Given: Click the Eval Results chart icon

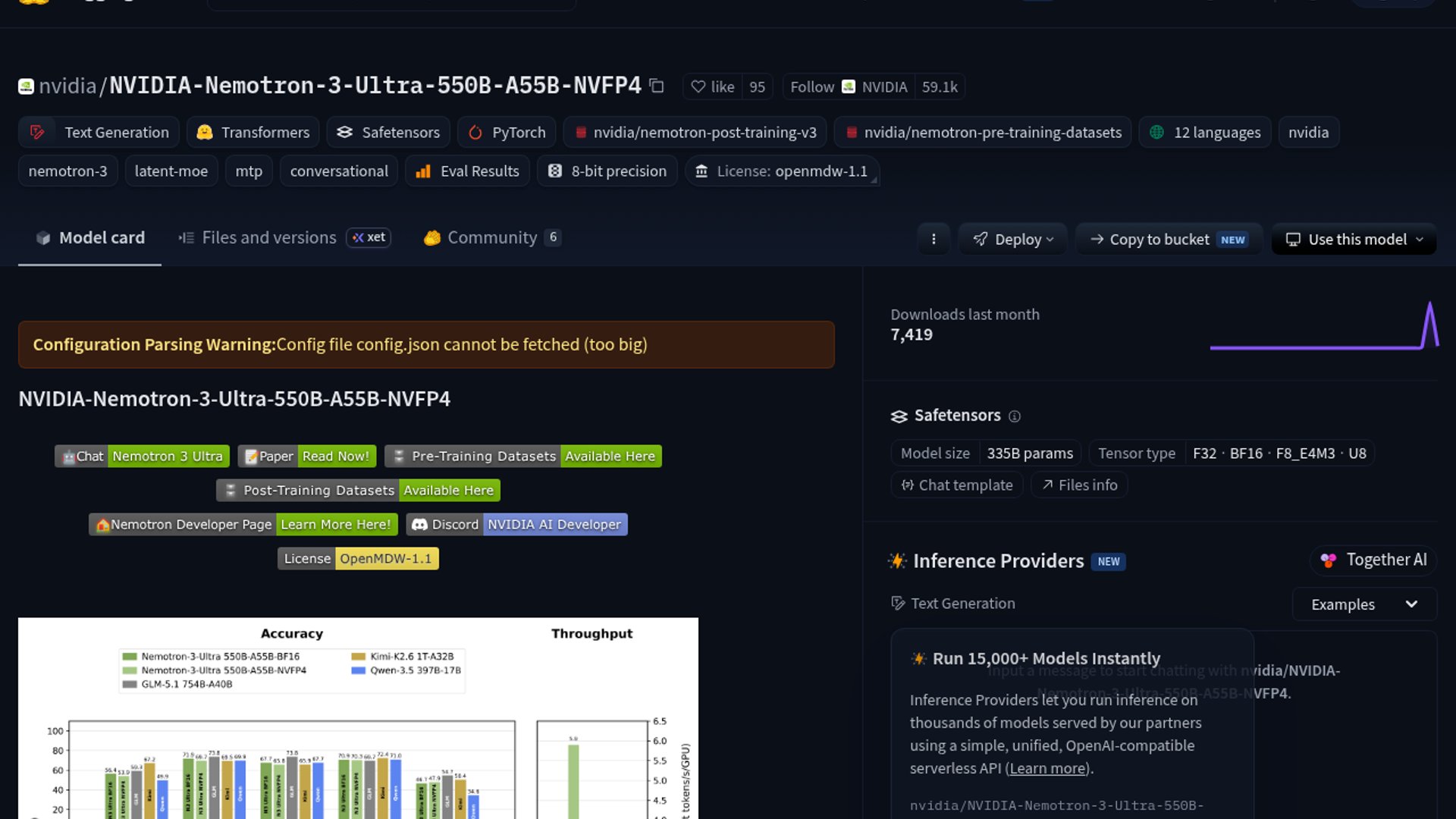Looking at the screenshot, I should (x=423, y=171).
